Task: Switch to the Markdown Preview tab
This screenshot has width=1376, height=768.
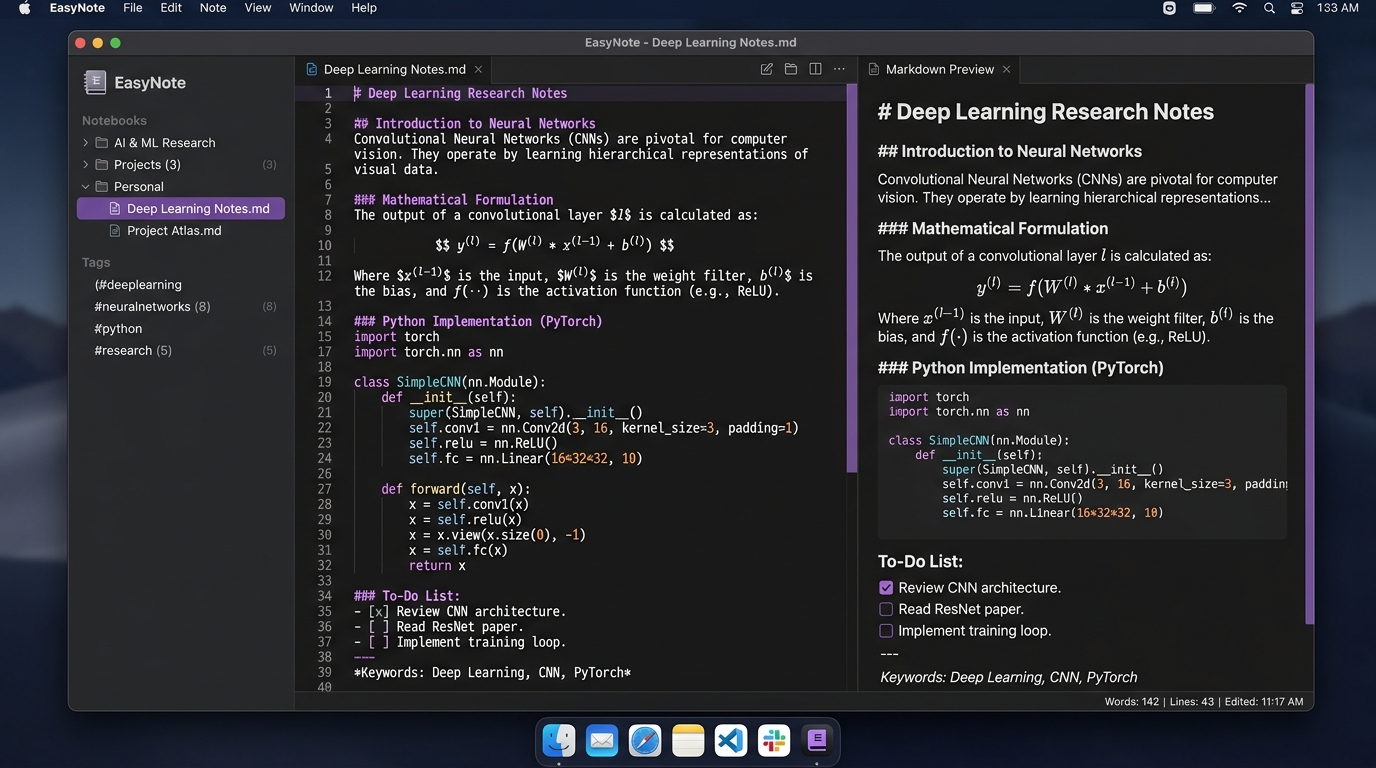Action: [939, 69]
